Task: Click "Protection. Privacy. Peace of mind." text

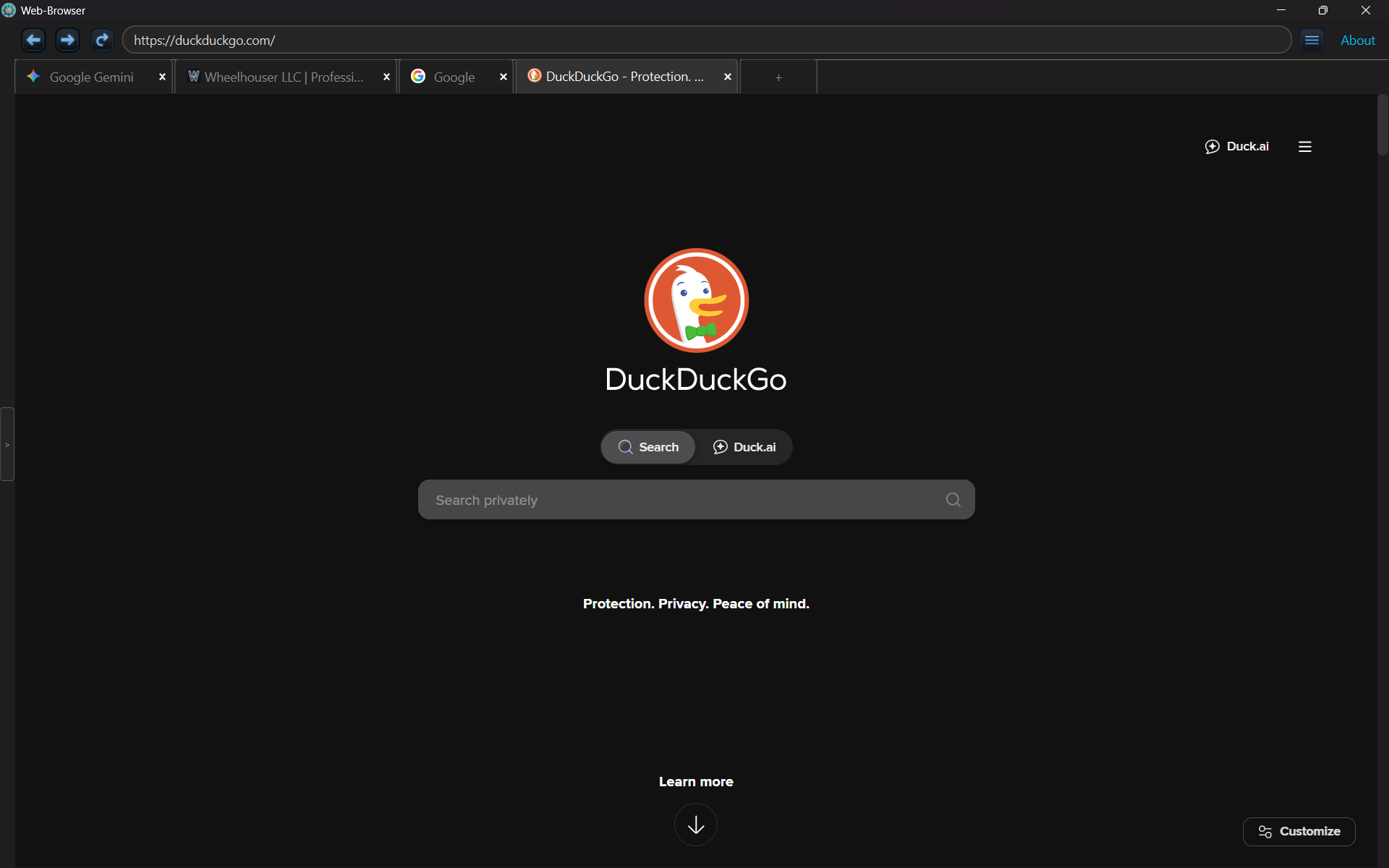Action: click(696, 604)
